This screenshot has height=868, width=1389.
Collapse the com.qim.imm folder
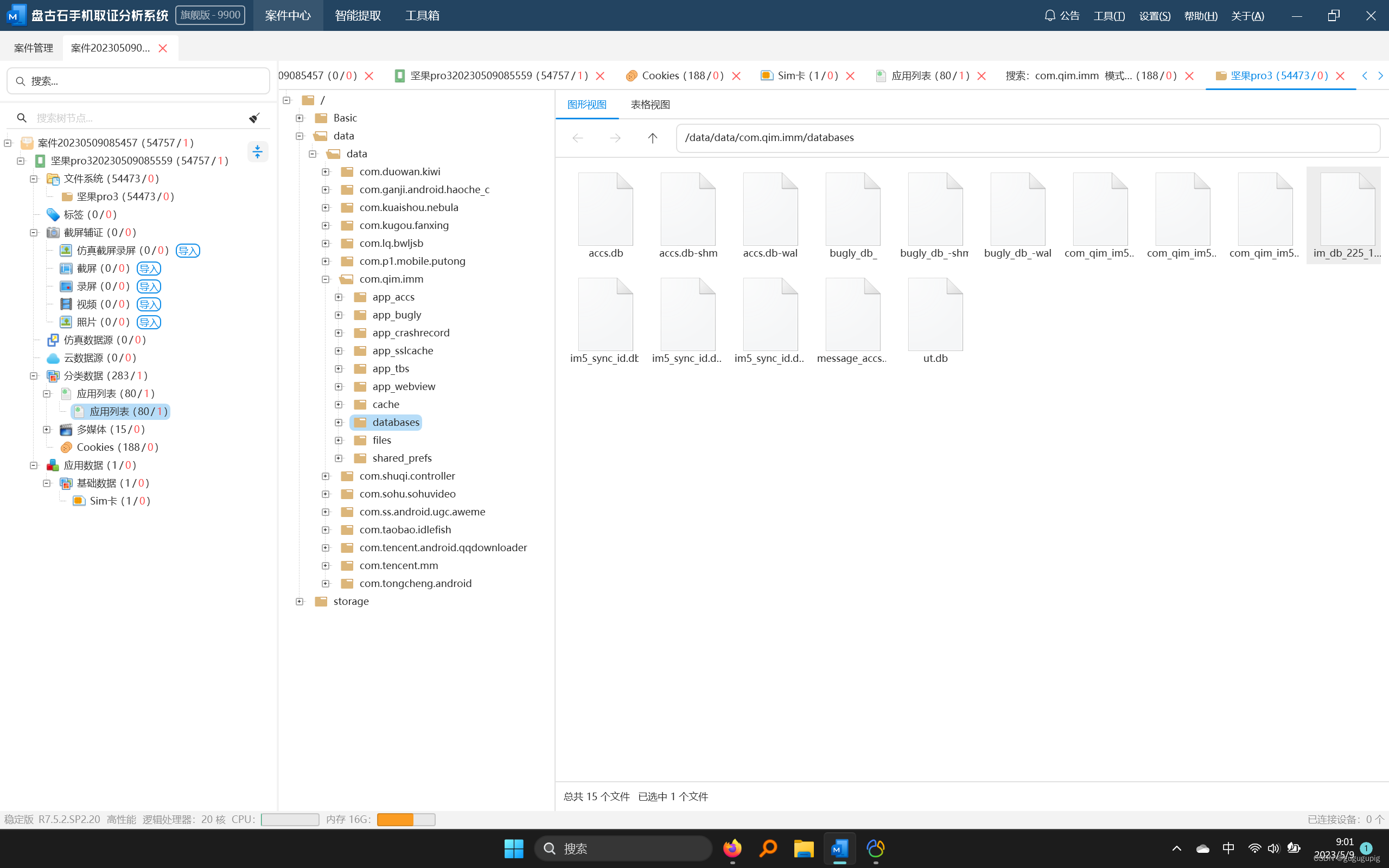tap(326, 279)
